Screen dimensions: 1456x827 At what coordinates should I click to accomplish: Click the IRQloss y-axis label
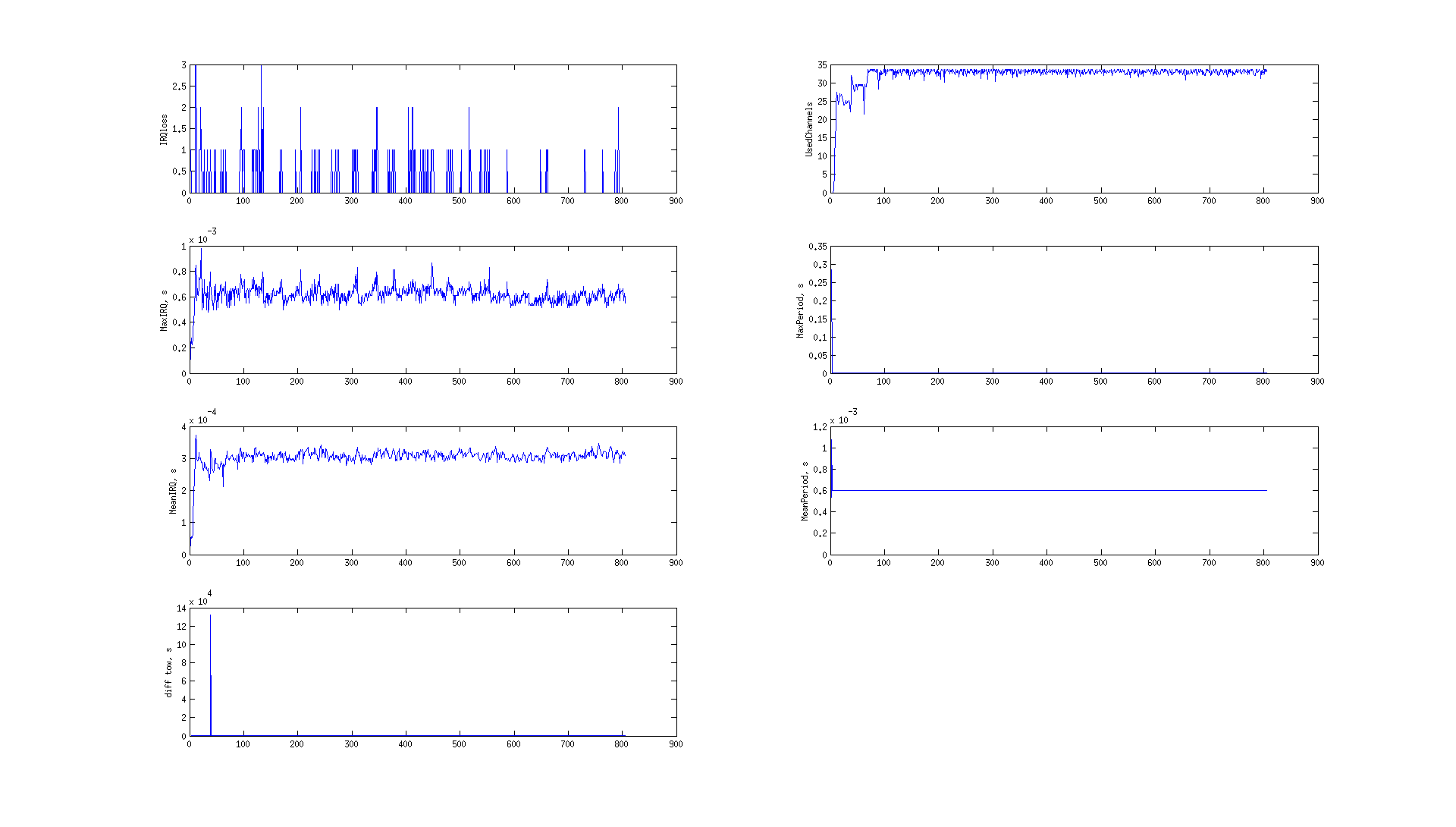(x=163, y=130)
